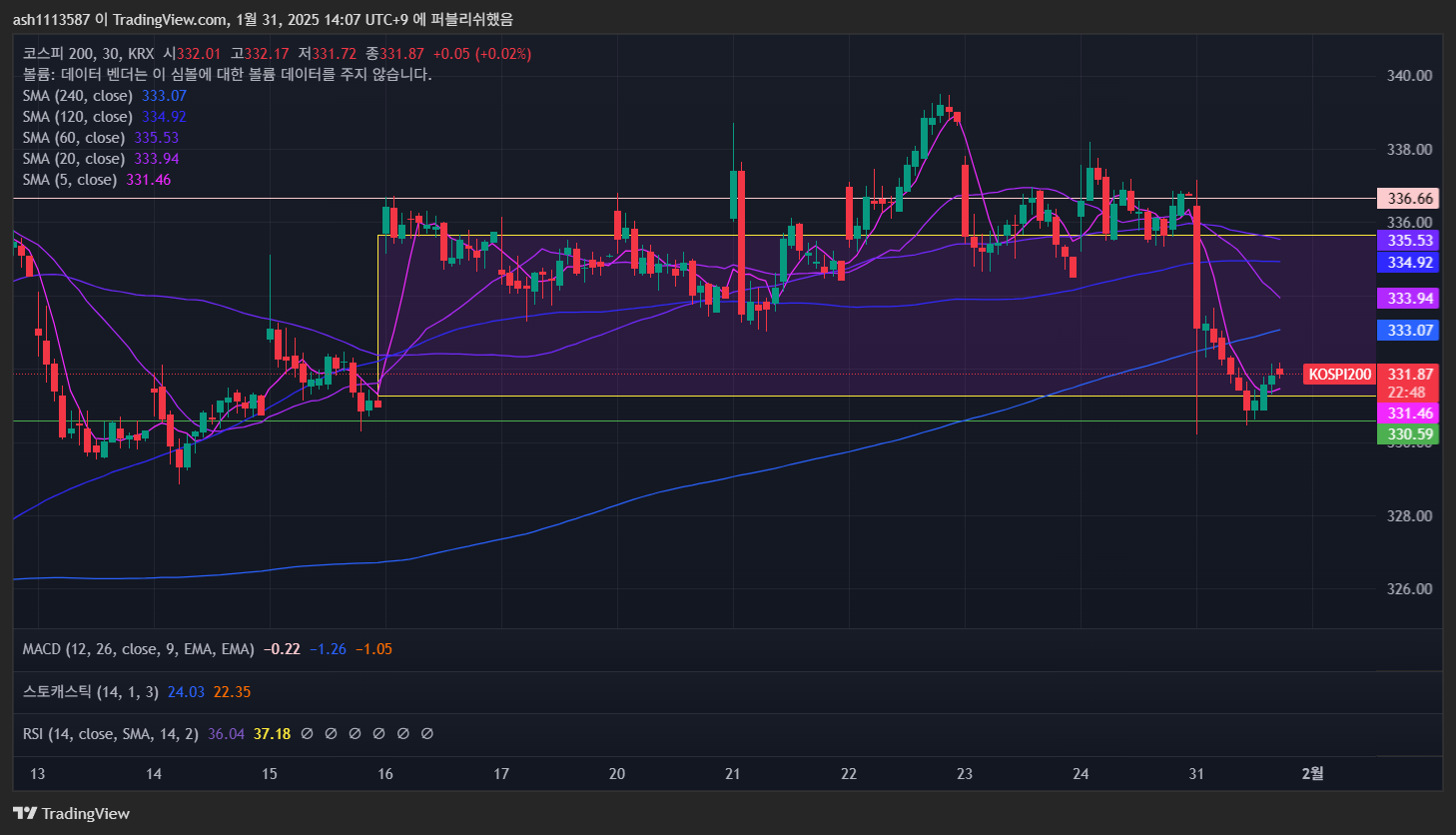This screenshot has width=1456, height=835.
Task: Click the first ∅ symbol in RSI legend
Action: coord(307,734)
